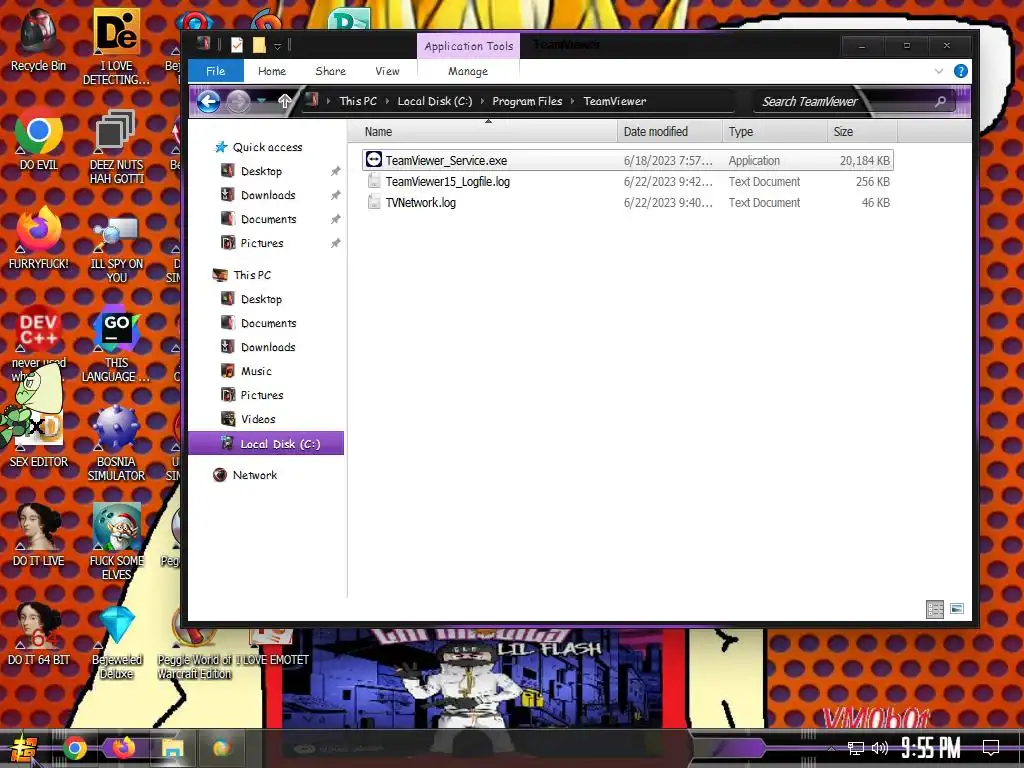Expand breadcrumb arrow after Program Files
This screenshot has width=1024, height=768.
573,101
